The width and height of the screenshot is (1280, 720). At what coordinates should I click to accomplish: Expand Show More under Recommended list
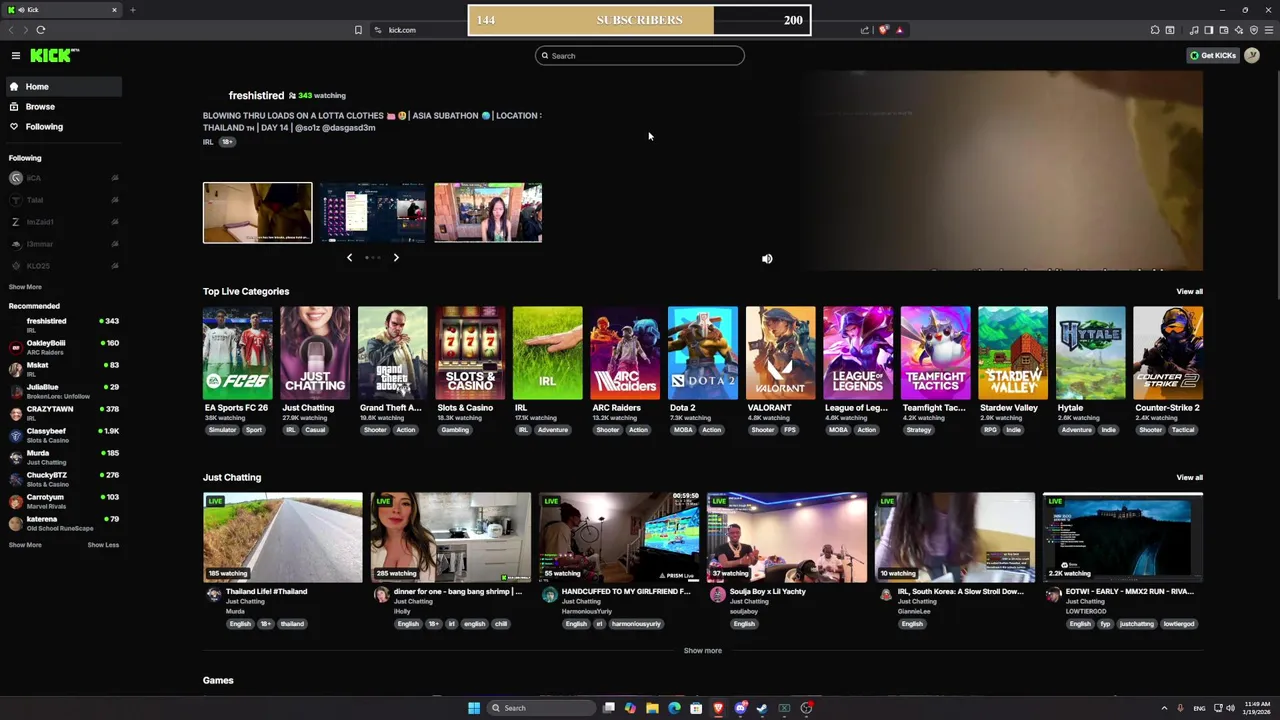[x=25, y=545]
